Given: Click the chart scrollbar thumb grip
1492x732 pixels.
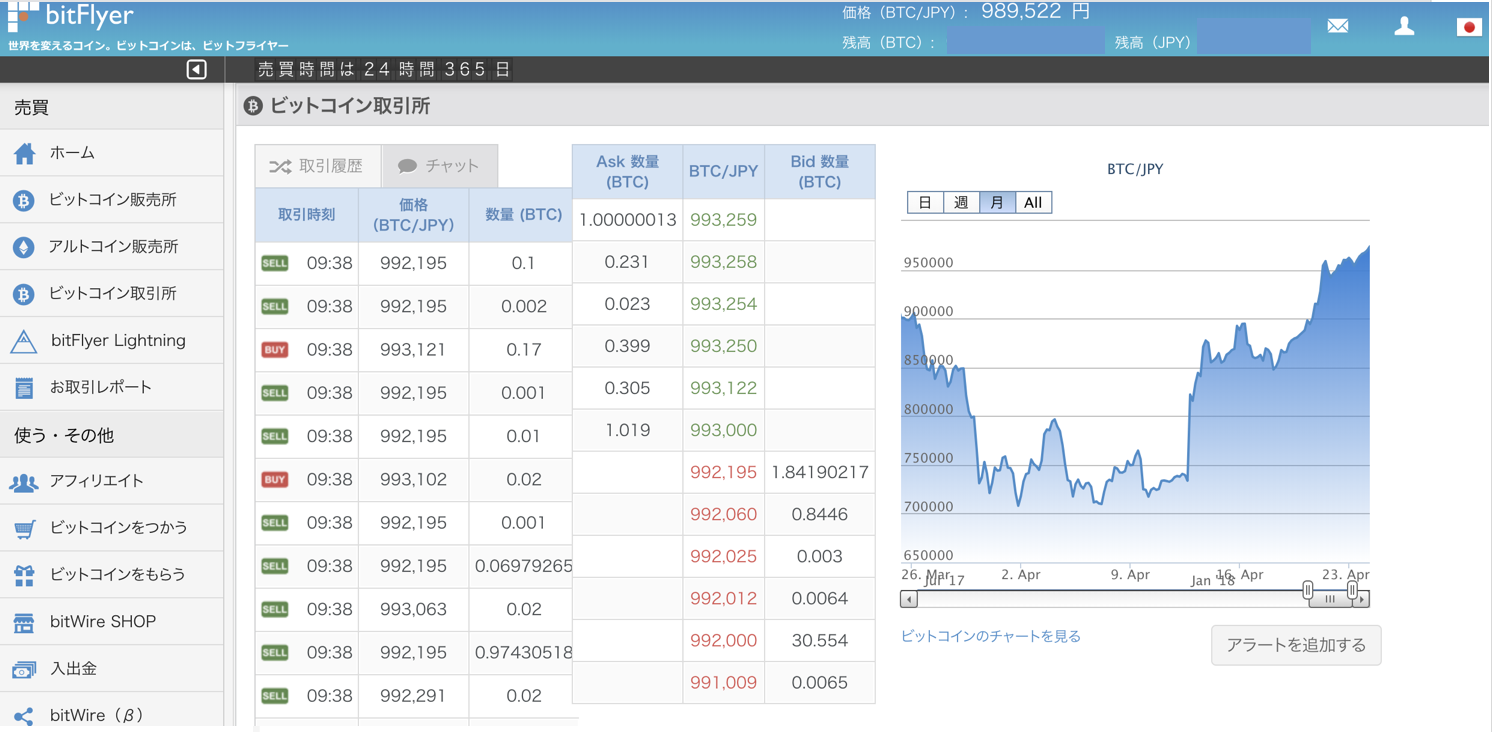Looking at the screenshot, I should click(x=1330, y=600).
